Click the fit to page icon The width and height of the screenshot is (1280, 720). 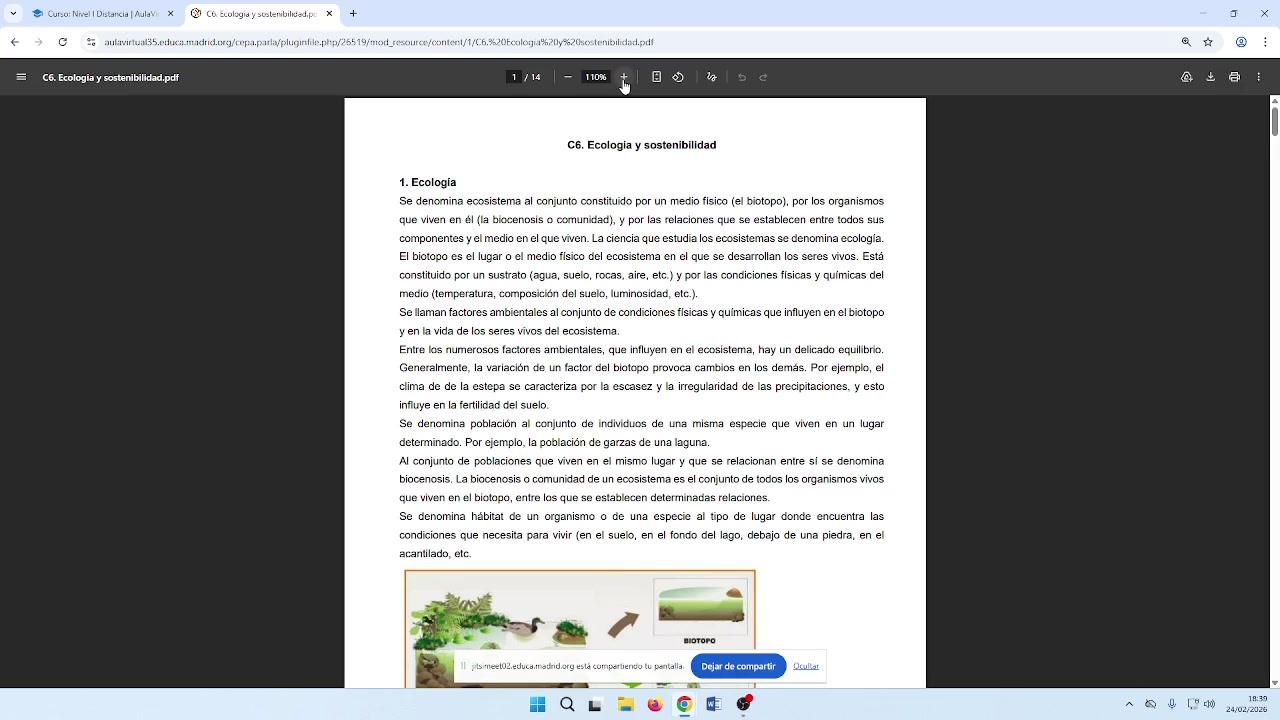point(656,77)
